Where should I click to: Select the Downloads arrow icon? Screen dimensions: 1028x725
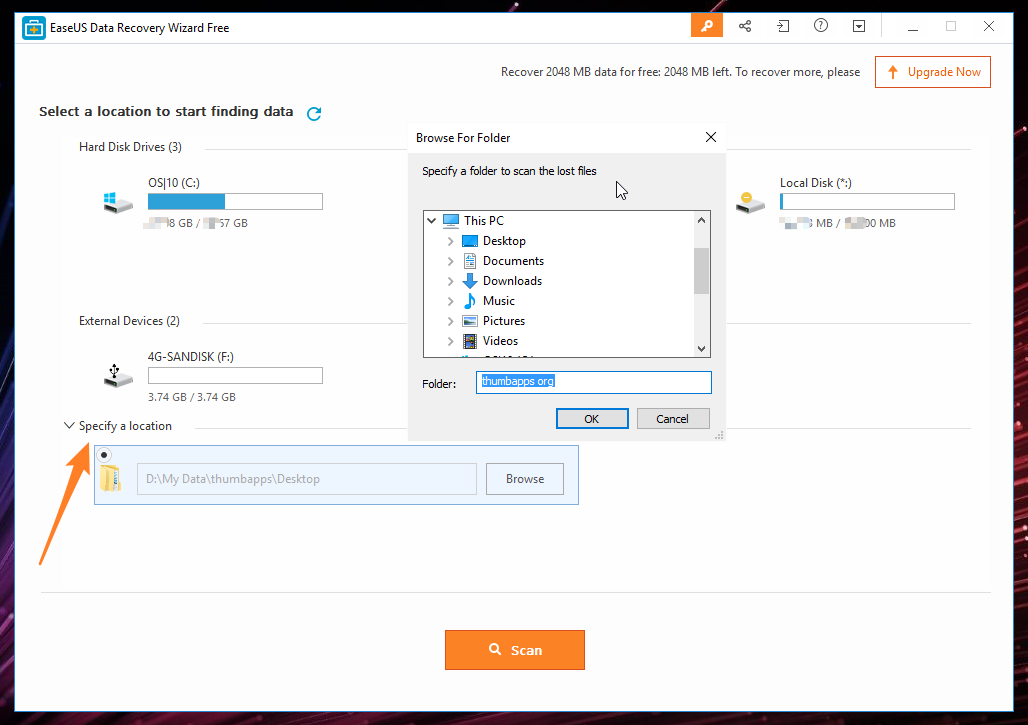[x=469, y=281]
